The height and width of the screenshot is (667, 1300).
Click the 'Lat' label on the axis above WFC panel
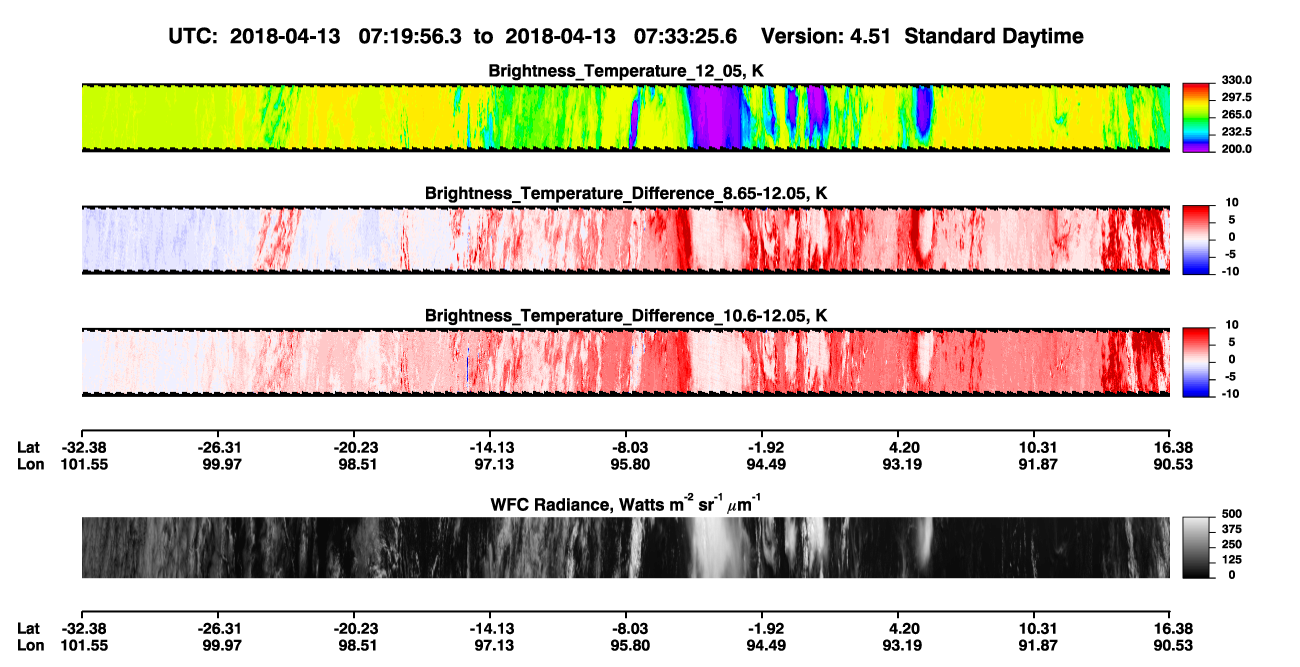click(29, 448)
